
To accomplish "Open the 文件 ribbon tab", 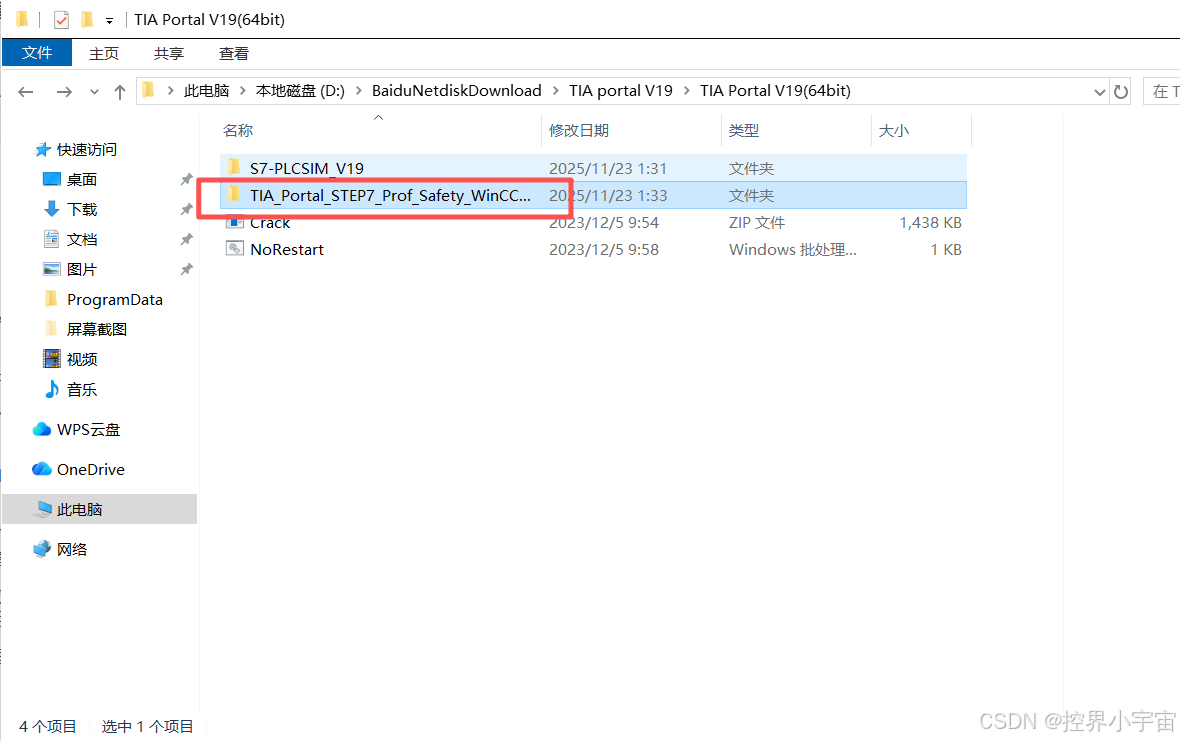I will 37,53.
